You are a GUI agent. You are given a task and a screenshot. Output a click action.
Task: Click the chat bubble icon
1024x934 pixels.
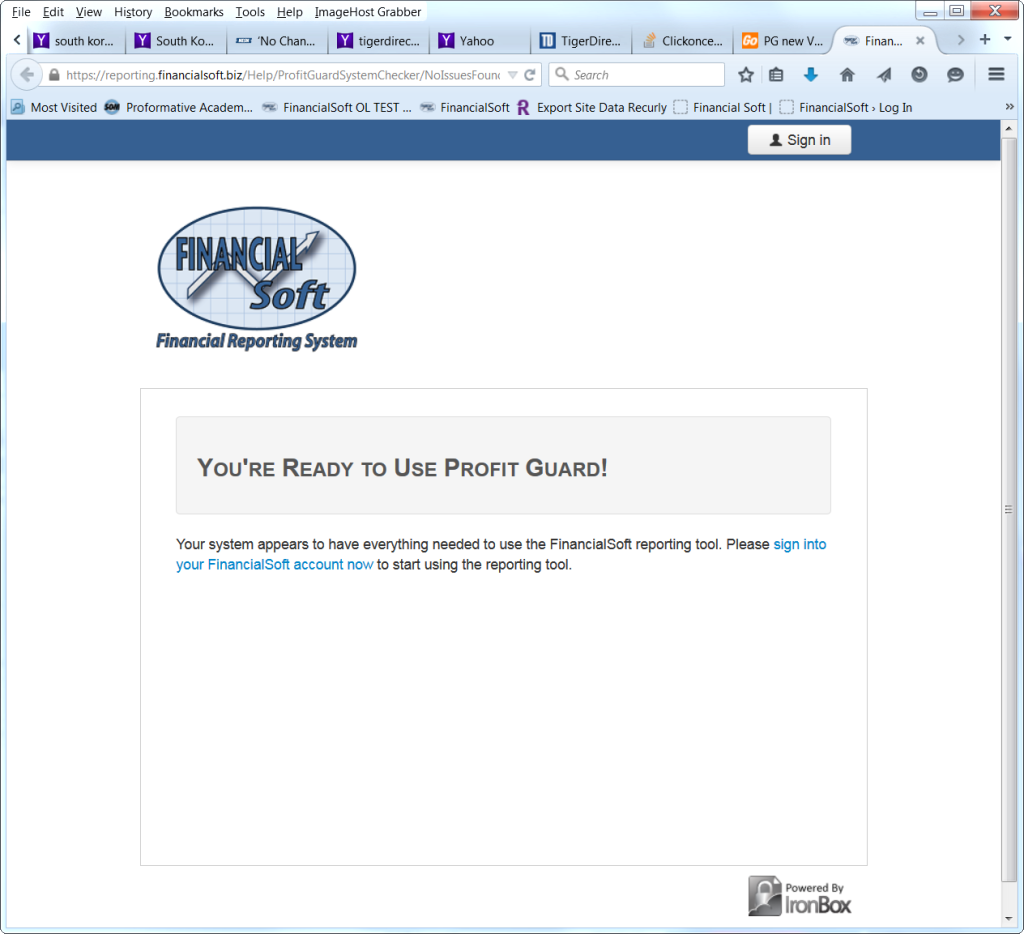pos(955,75)
